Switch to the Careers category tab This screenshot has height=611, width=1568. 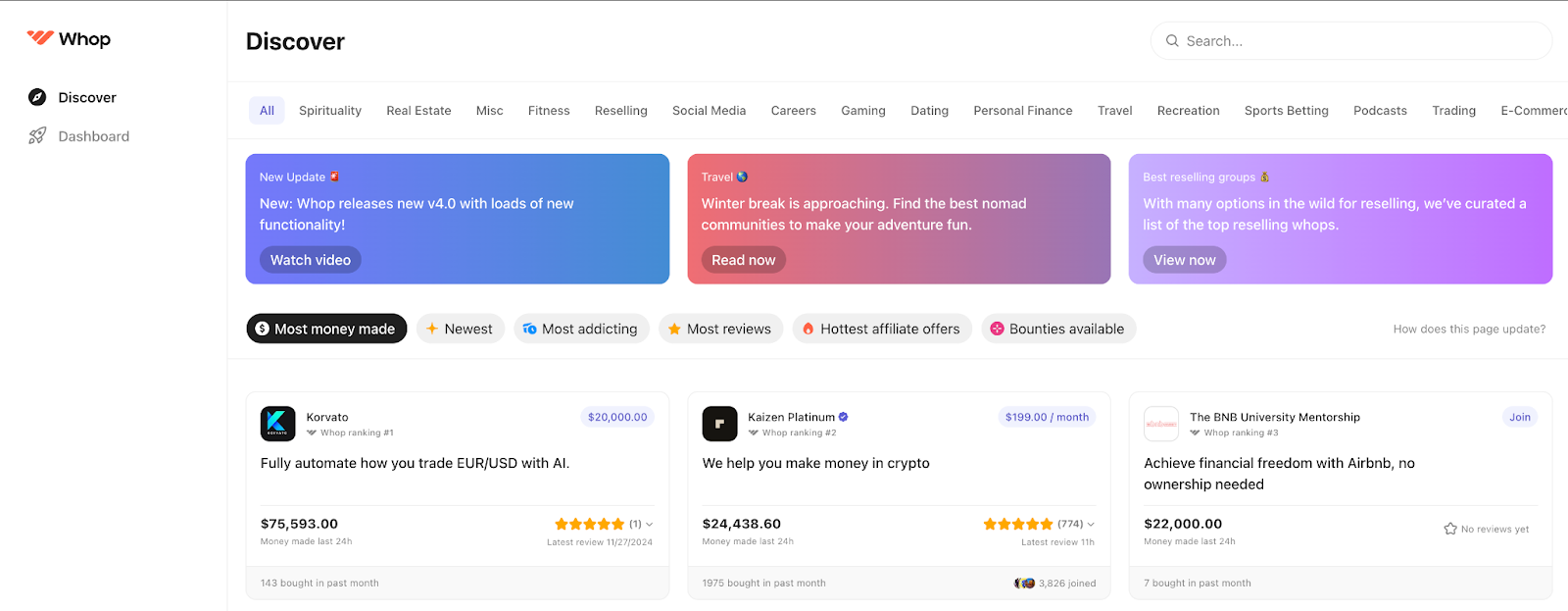[794, 111]
